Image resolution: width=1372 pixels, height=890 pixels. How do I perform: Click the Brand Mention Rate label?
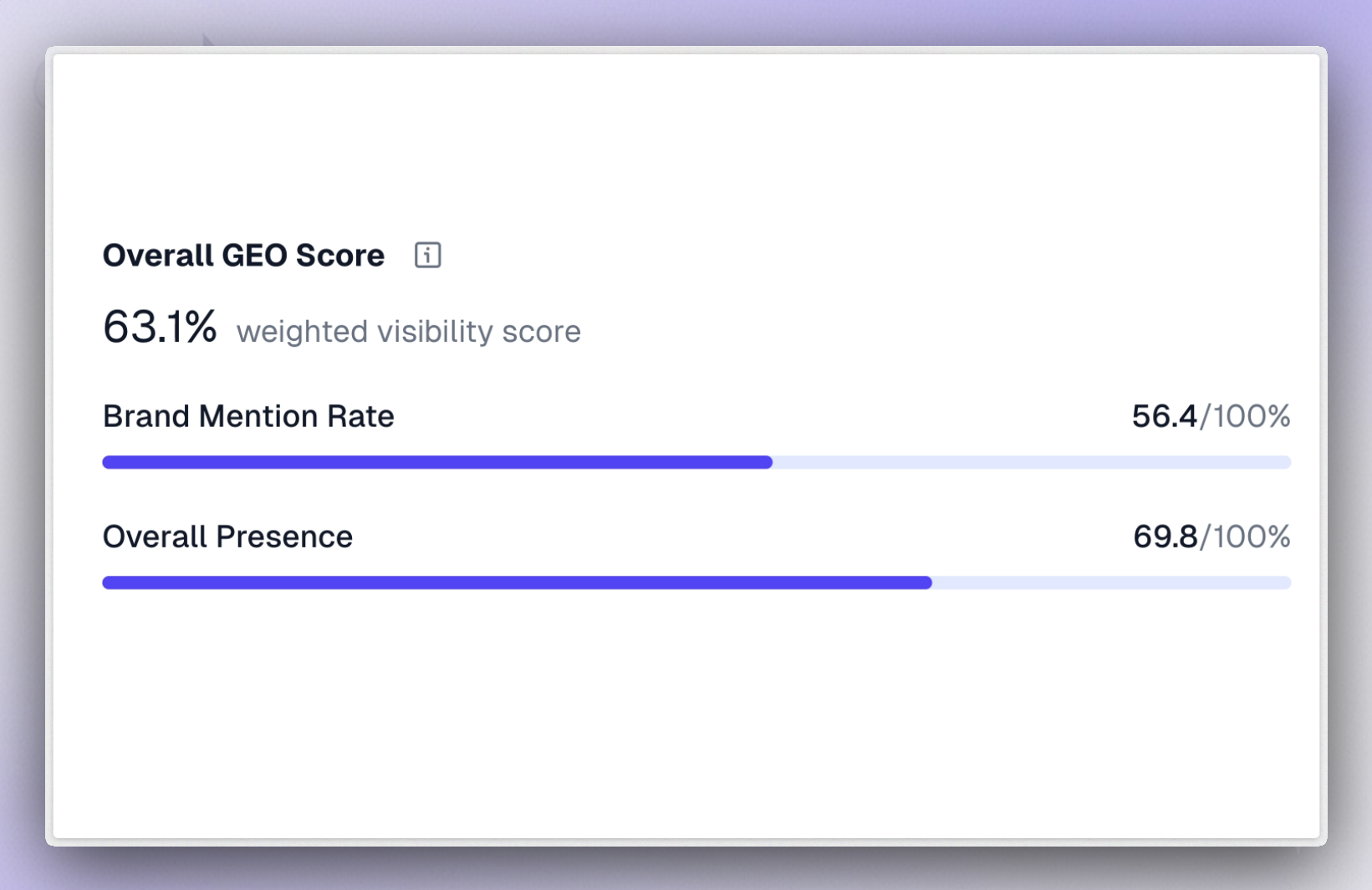[x=248, y=415]
